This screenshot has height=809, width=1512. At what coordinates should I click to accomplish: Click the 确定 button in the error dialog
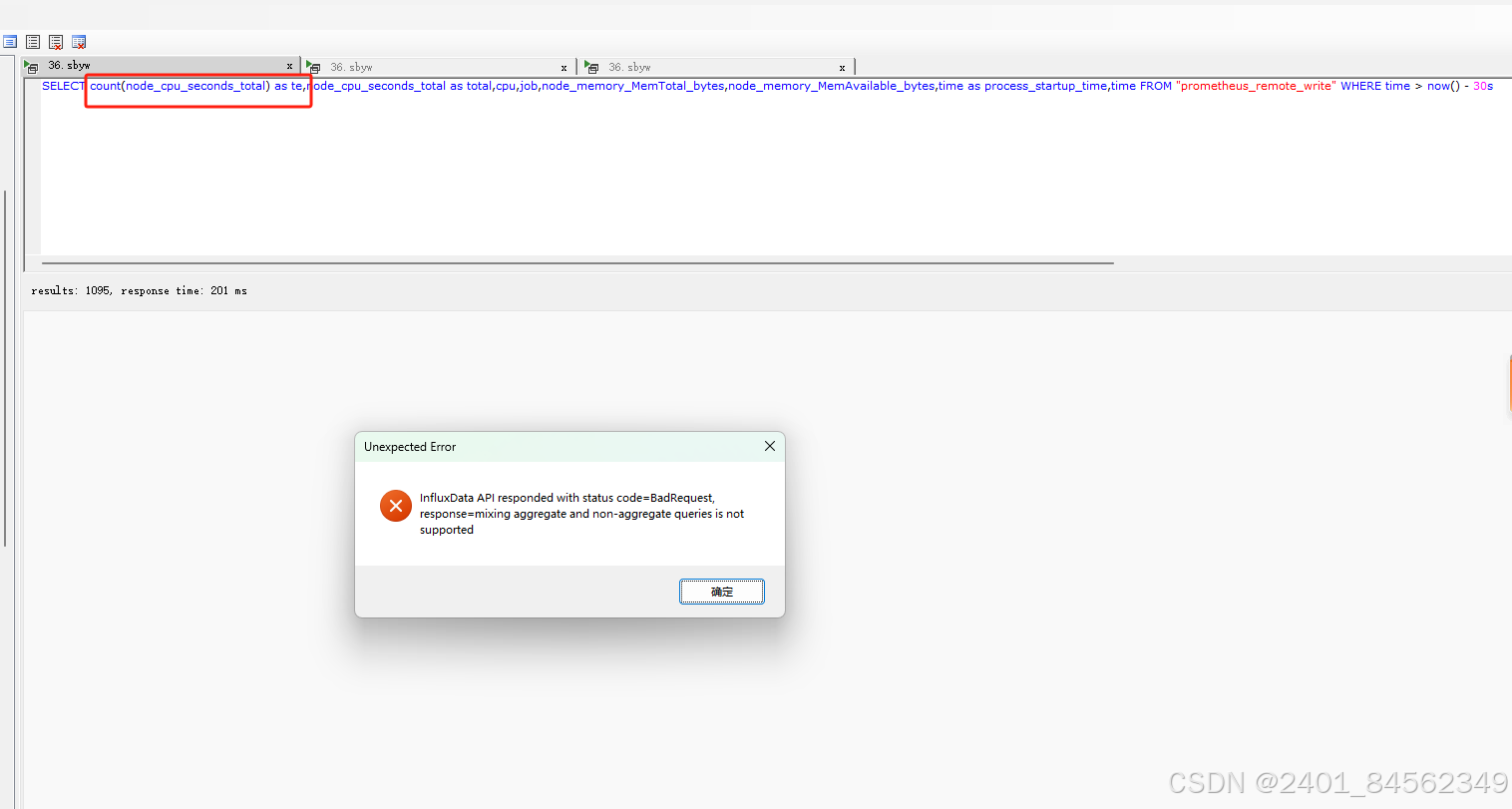click(722, 592)
